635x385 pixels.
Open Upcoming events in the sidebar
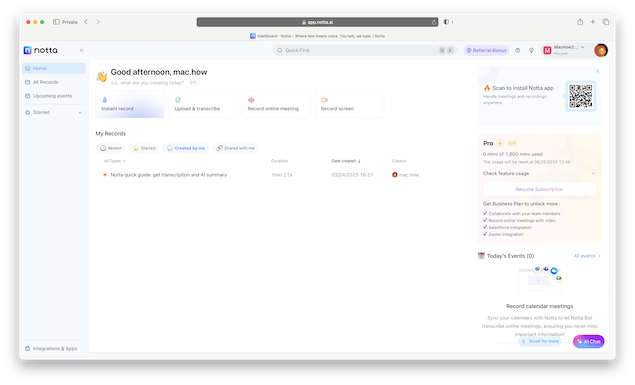tap(54, 96)
